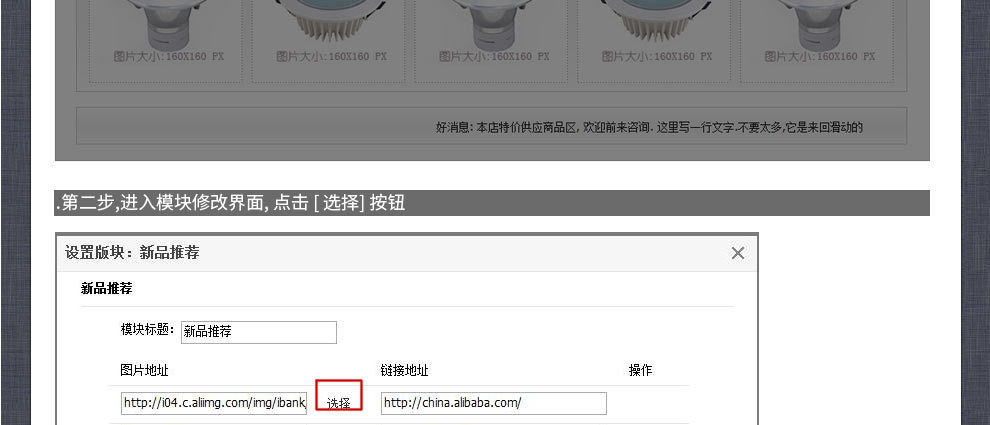This screenshot has width=990, height=425.
Task: Click the bold 新品推荐 section heading
Action: pos(107,289)
